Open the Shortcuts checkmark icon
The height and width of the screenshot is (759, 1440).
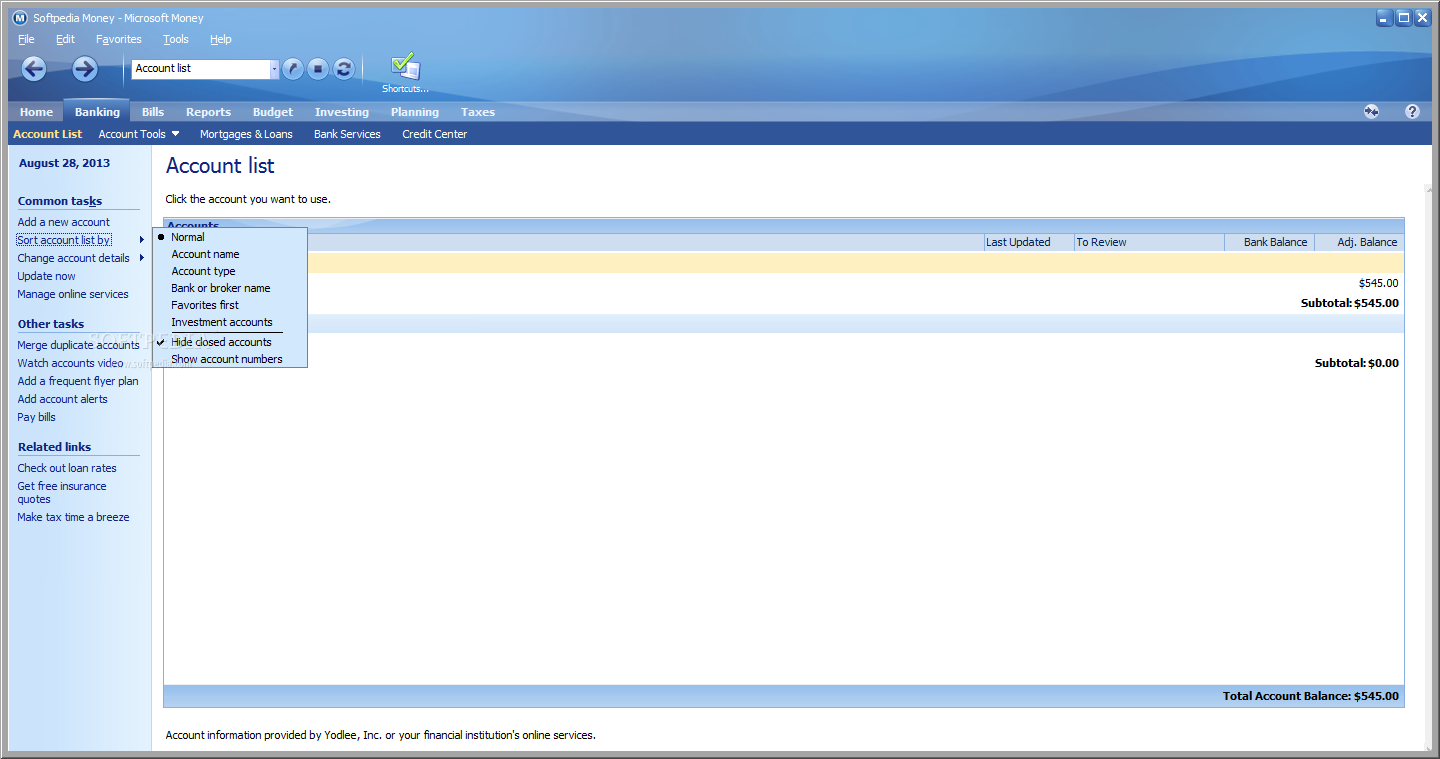[x=405, y=68]
